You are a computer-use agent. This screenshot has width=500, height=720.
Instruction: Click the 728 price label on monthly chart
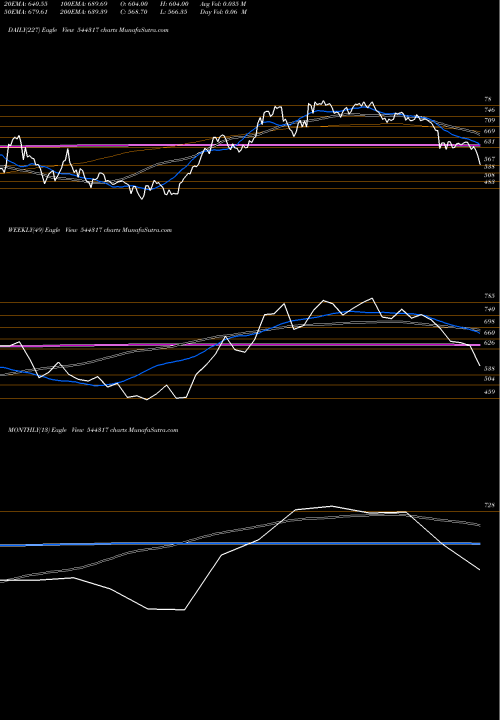(489, 505)
